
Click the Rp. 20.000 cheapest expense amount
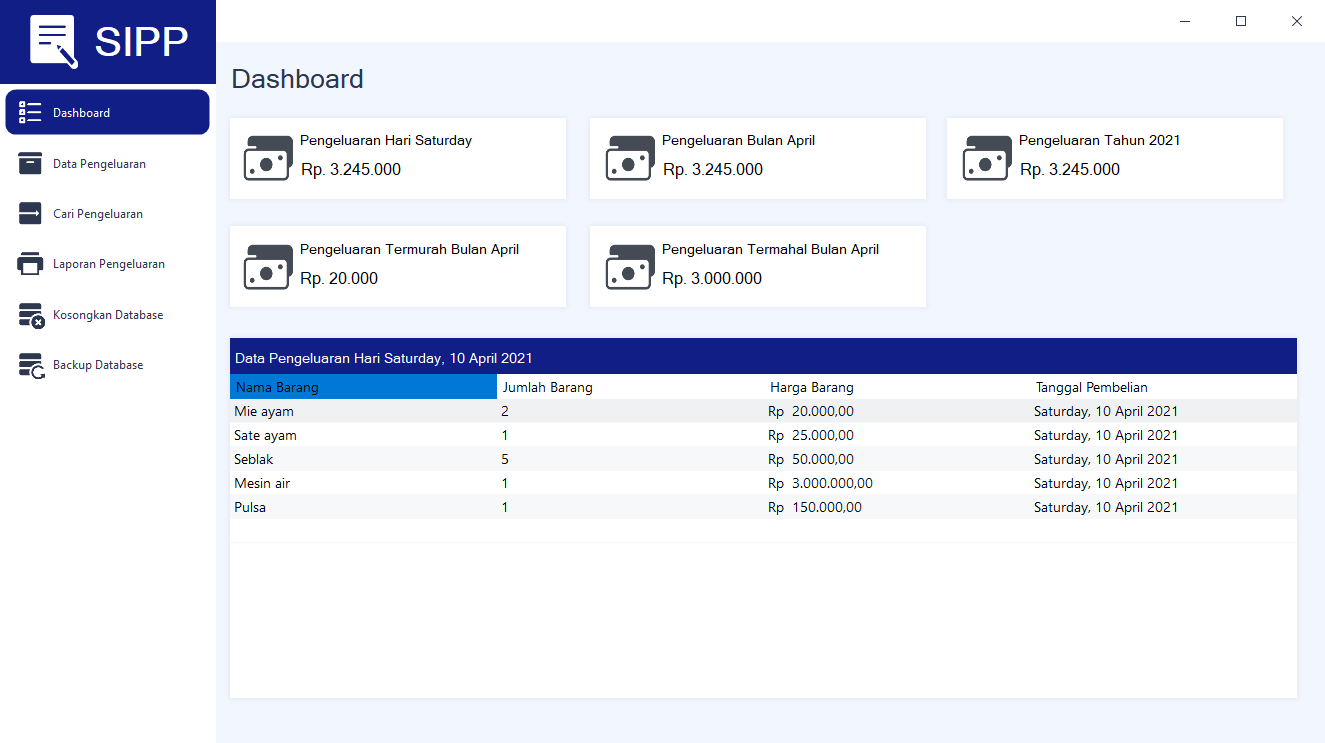click(x=339, y=279)
